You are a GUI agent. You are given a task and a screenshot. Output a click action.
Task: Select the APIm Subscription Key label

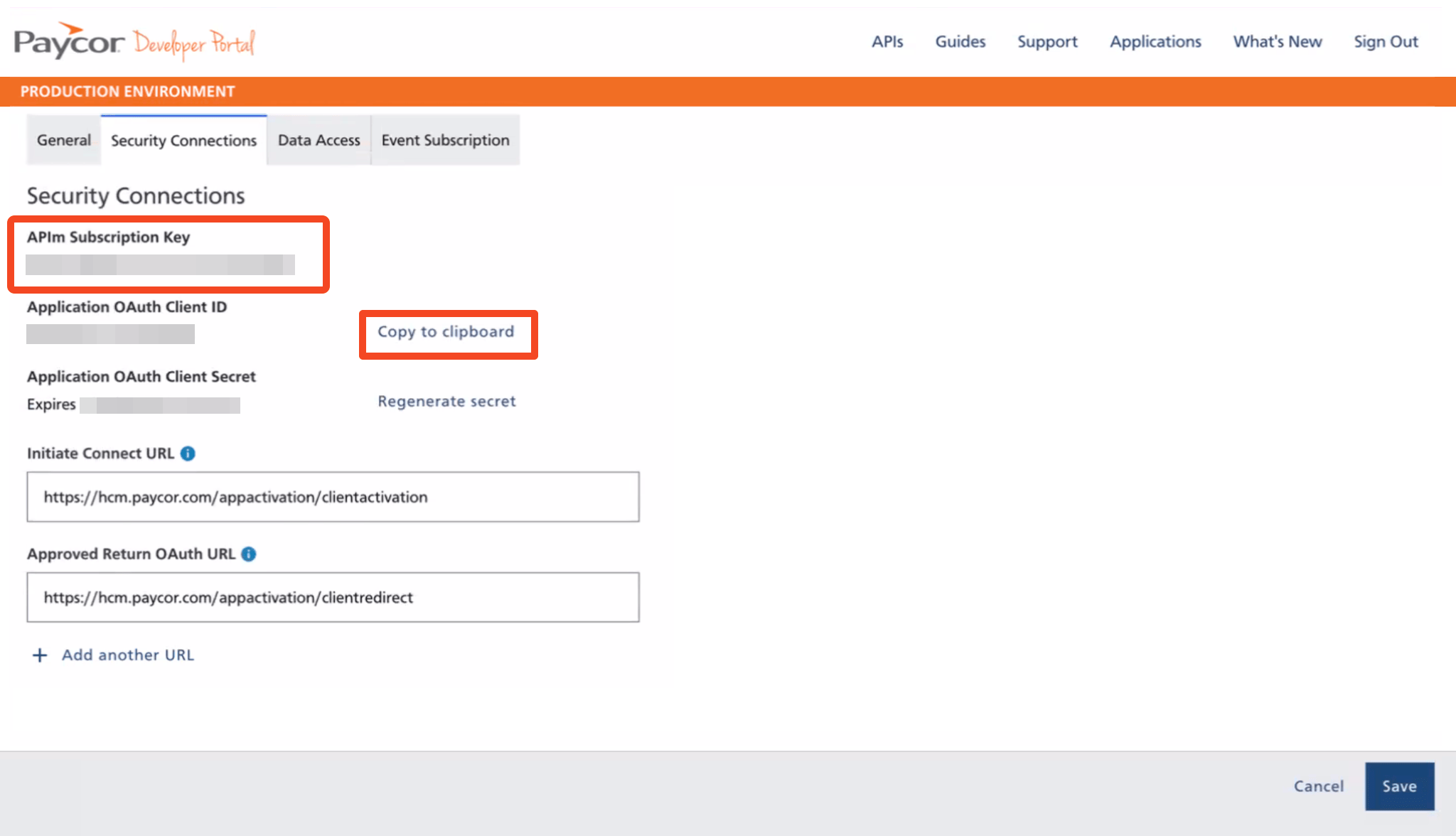pos(108,237)
